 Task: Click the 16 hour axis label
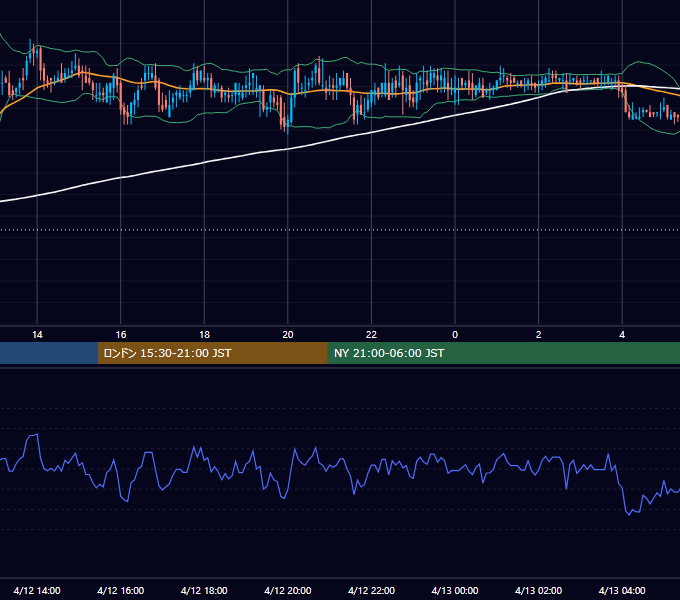pyautogui.click(x=121, y=335)
